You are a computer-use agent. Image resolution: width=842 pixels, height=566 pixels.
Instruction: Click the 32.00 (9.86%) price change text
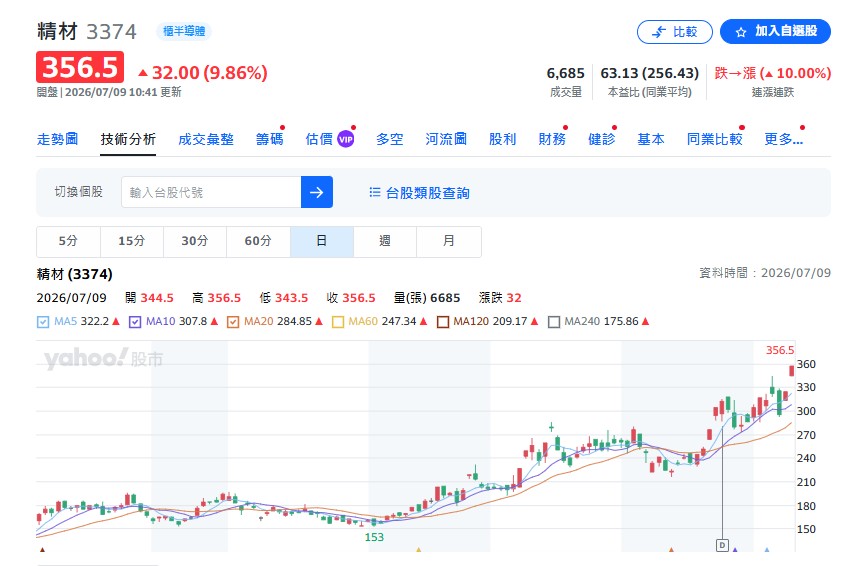[x=203, y=72]
